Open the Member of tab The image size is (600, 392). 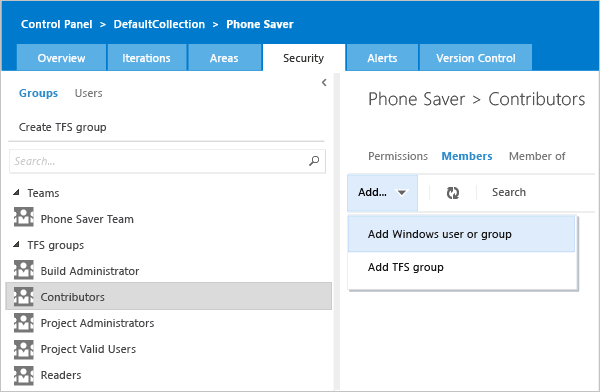tap(537, 156)
